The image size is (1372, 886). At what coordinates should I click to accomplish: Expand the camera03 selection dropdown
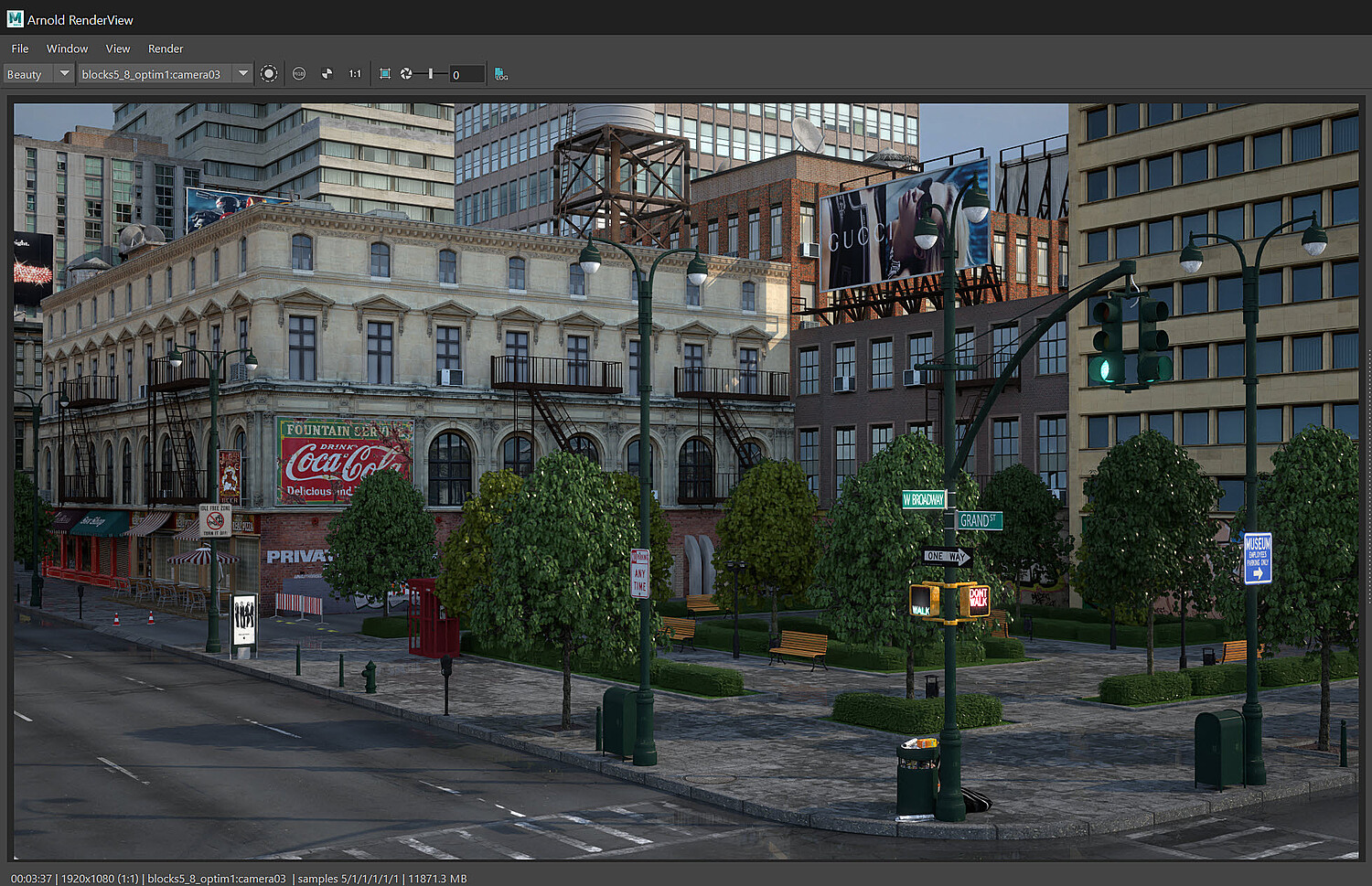(242, 74)
